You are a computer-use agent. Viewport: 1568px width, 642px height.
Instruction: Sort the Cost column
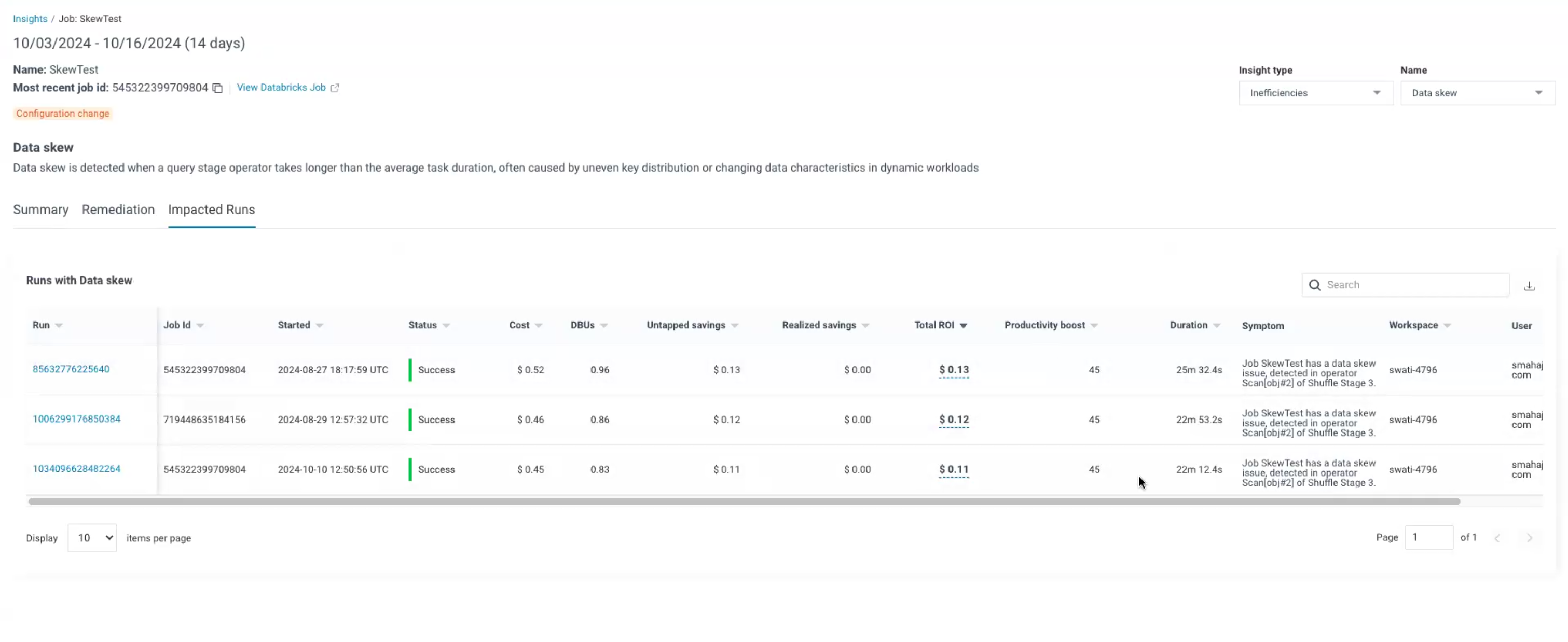point(538,326)
